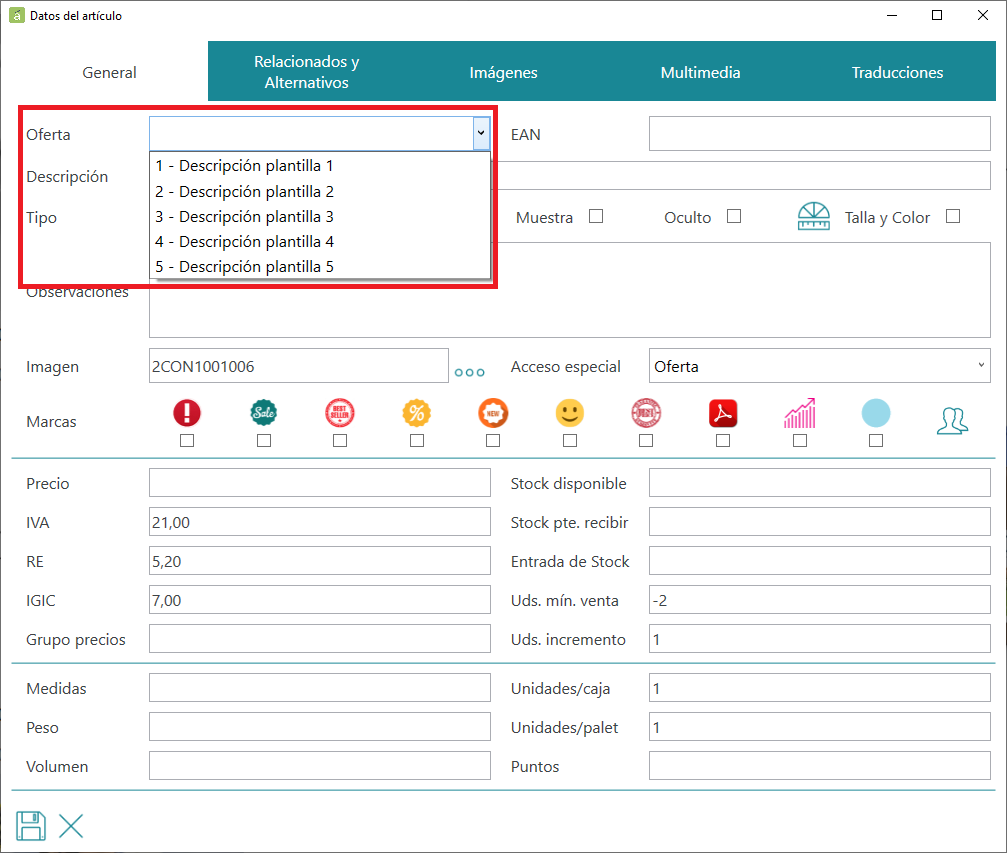Viewport: 1007px width, 853px height.
Task: Click the teal X cancel icon
Action: (x=71, y=826)
